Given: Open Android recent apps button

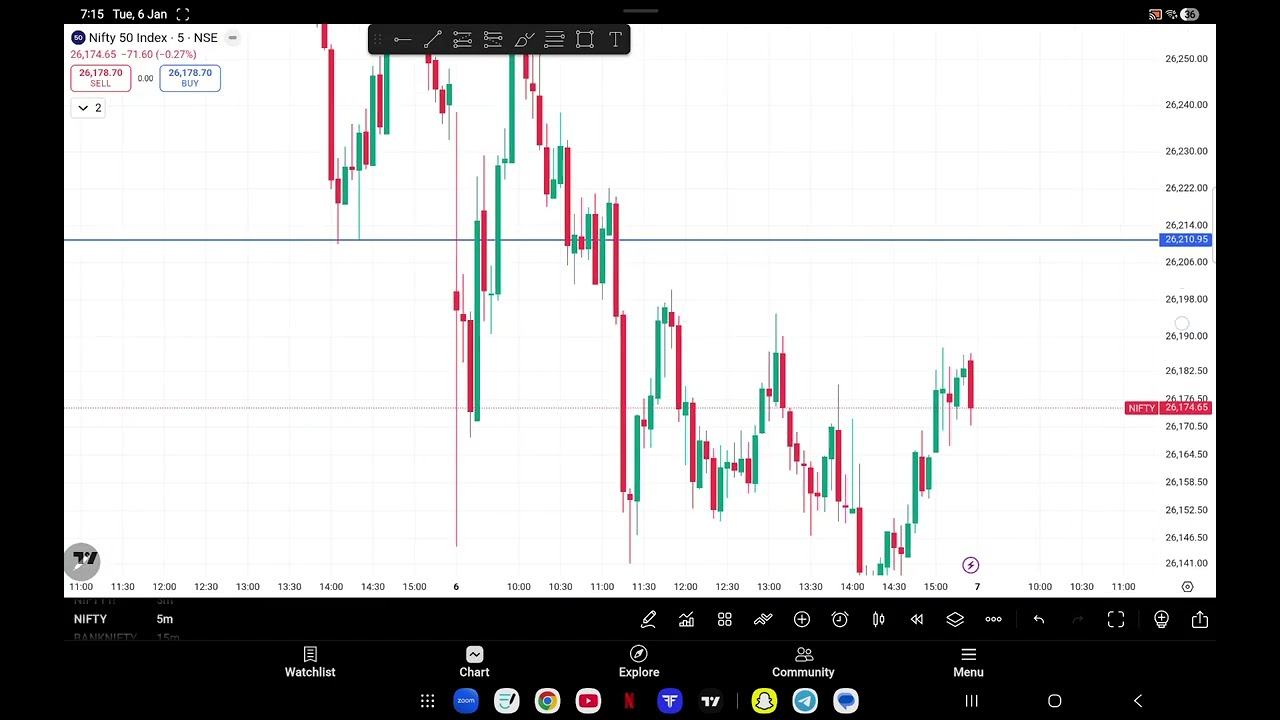Looking at the screenshot, I should click(x=971, y=701).
